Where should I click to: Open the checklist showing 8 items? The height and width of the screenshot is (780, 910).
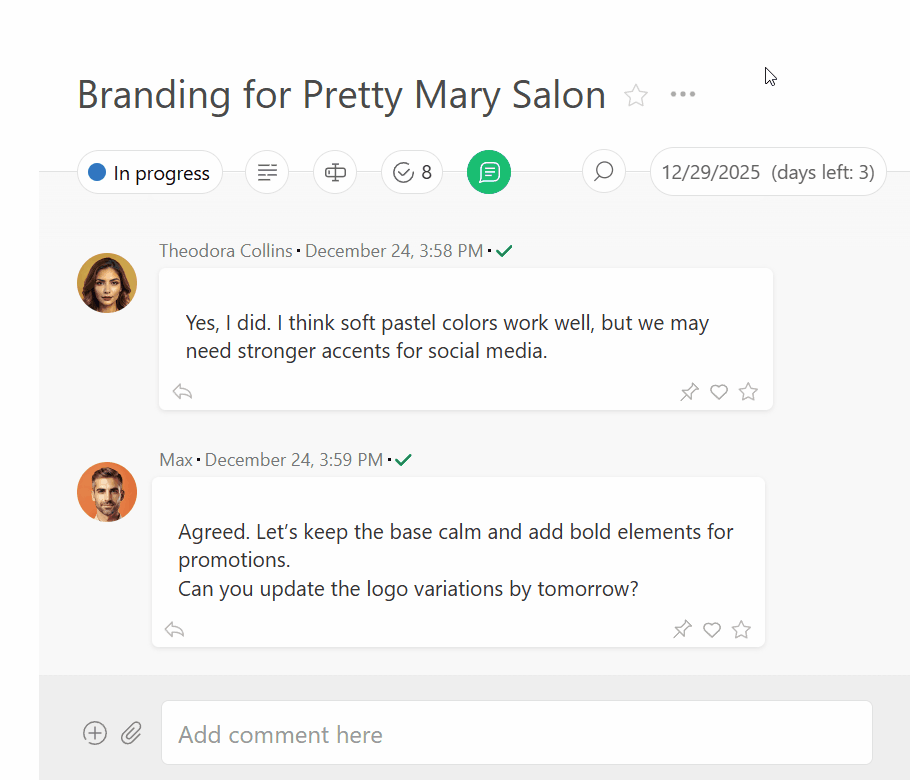pos(411,171)
